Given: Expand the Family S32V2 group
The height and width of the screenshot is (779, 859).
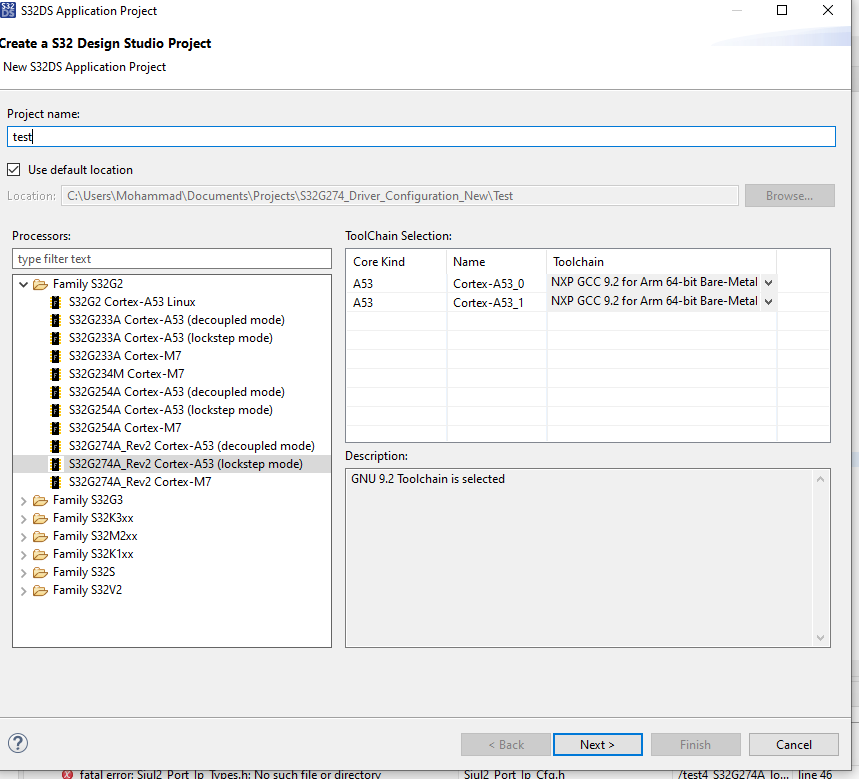Looking at the screenshot, I should click(x=23, y=590).
